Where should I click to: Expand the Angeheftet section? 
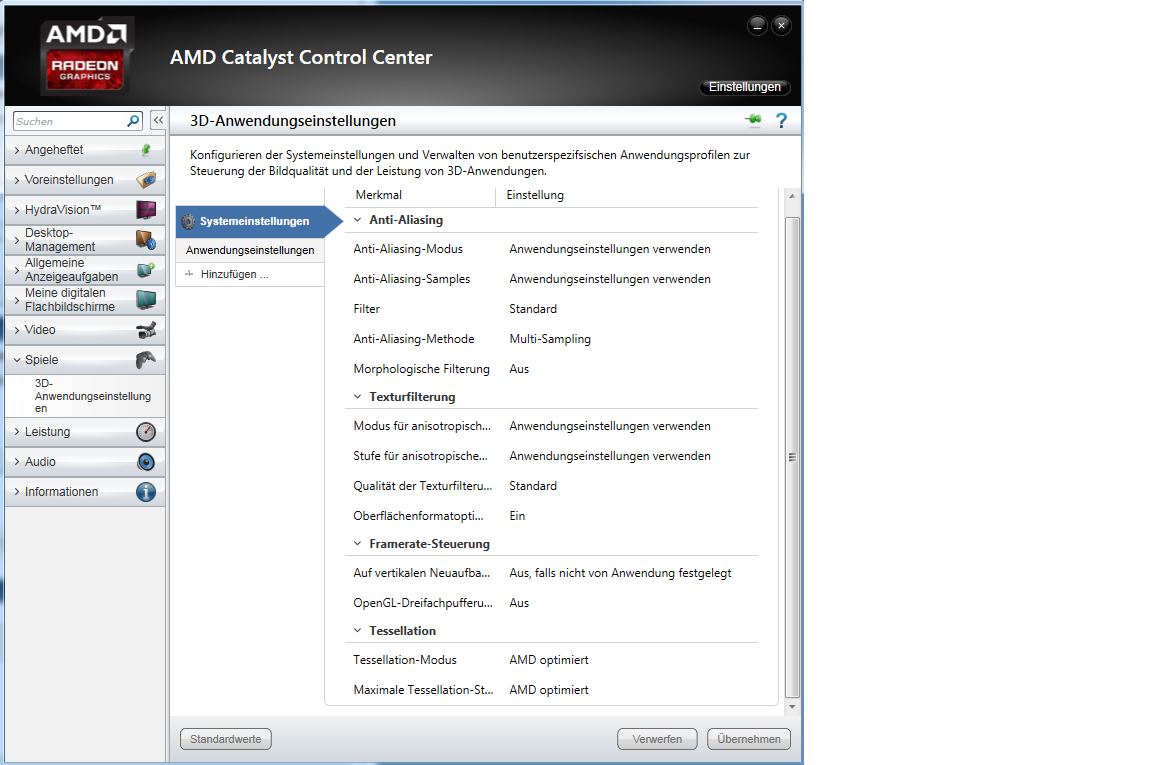[x=17, y=150]
